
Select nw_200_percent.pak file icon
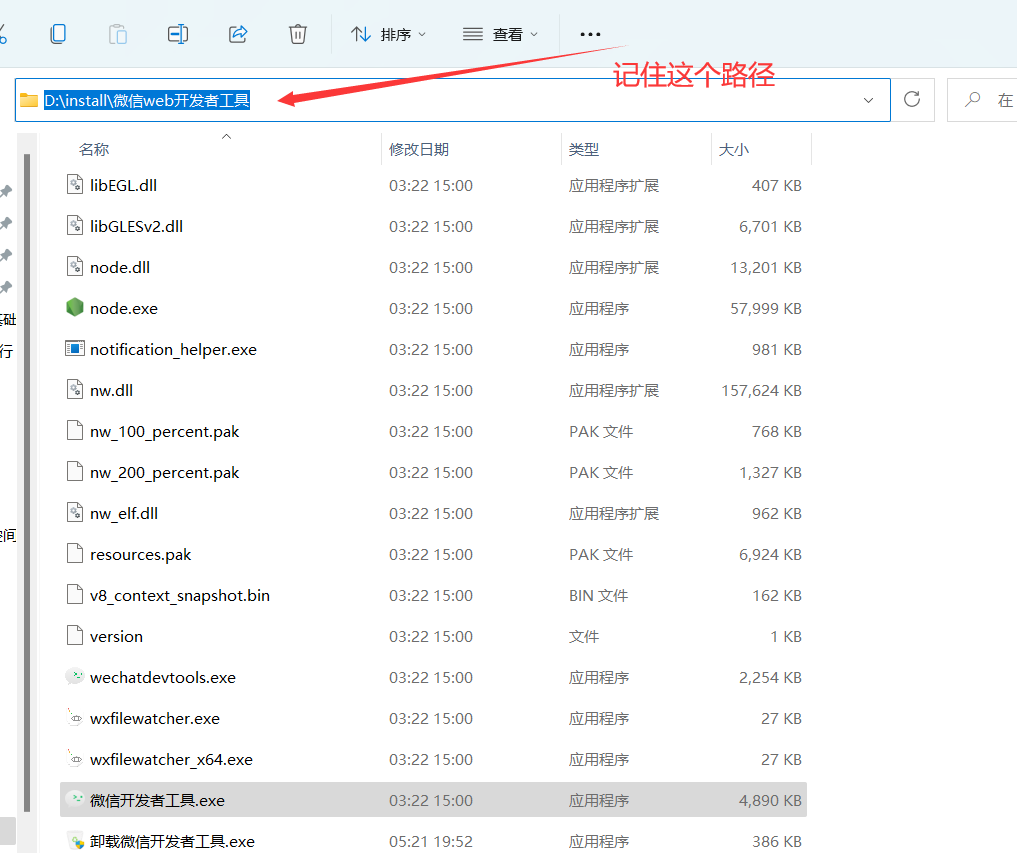(x=75, y=472)
